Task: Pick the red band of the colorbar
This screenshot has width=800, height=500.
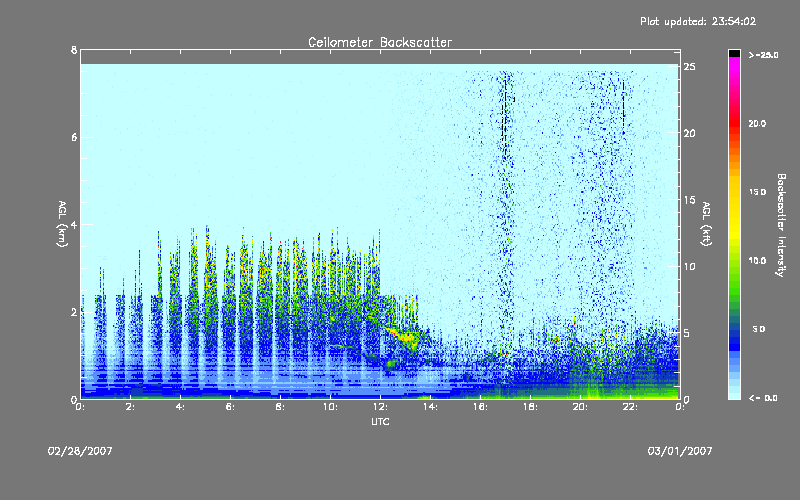Action: 734,125
